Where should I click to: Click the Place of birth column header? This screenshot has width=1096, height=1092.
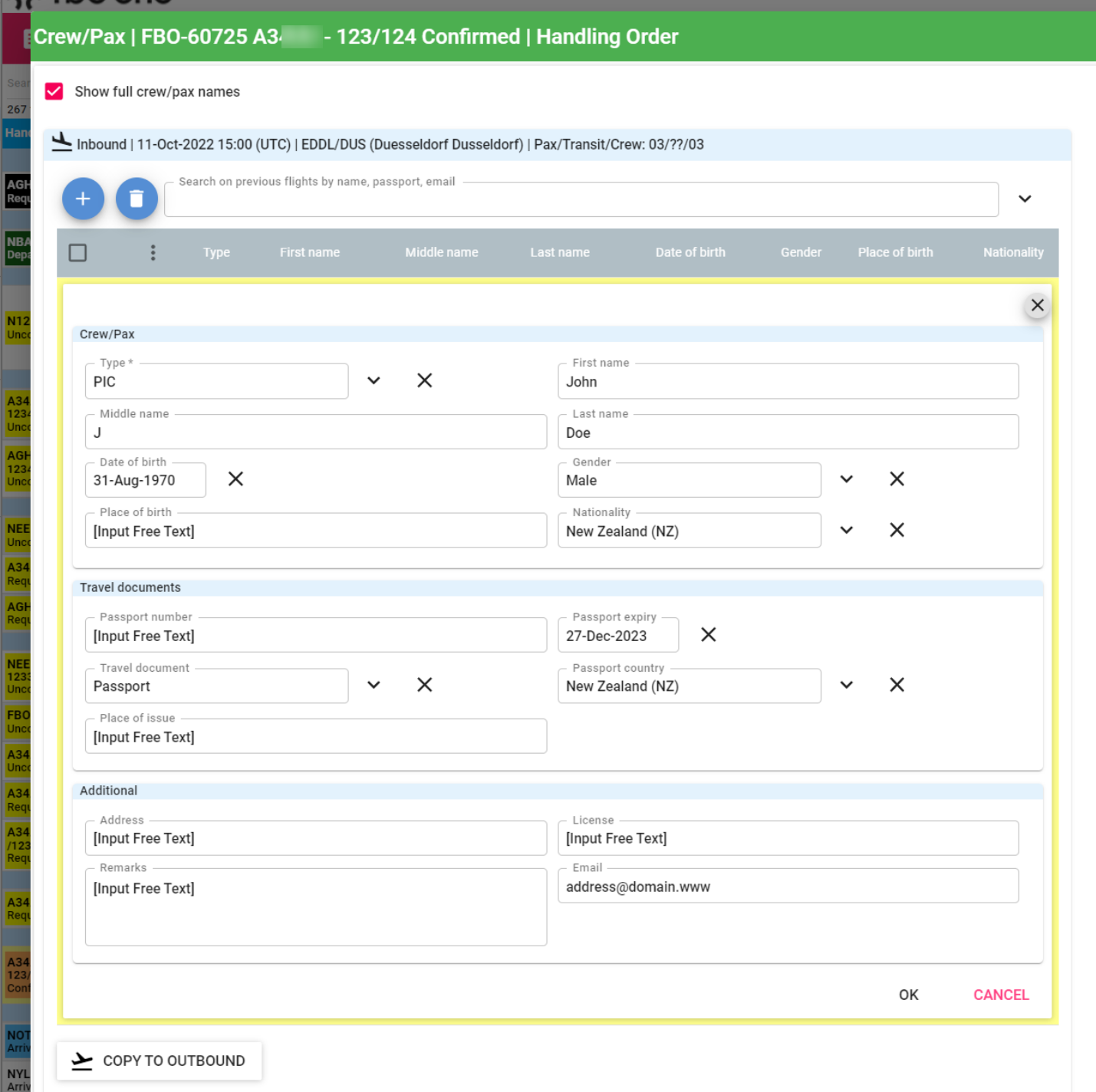[895, 252]
